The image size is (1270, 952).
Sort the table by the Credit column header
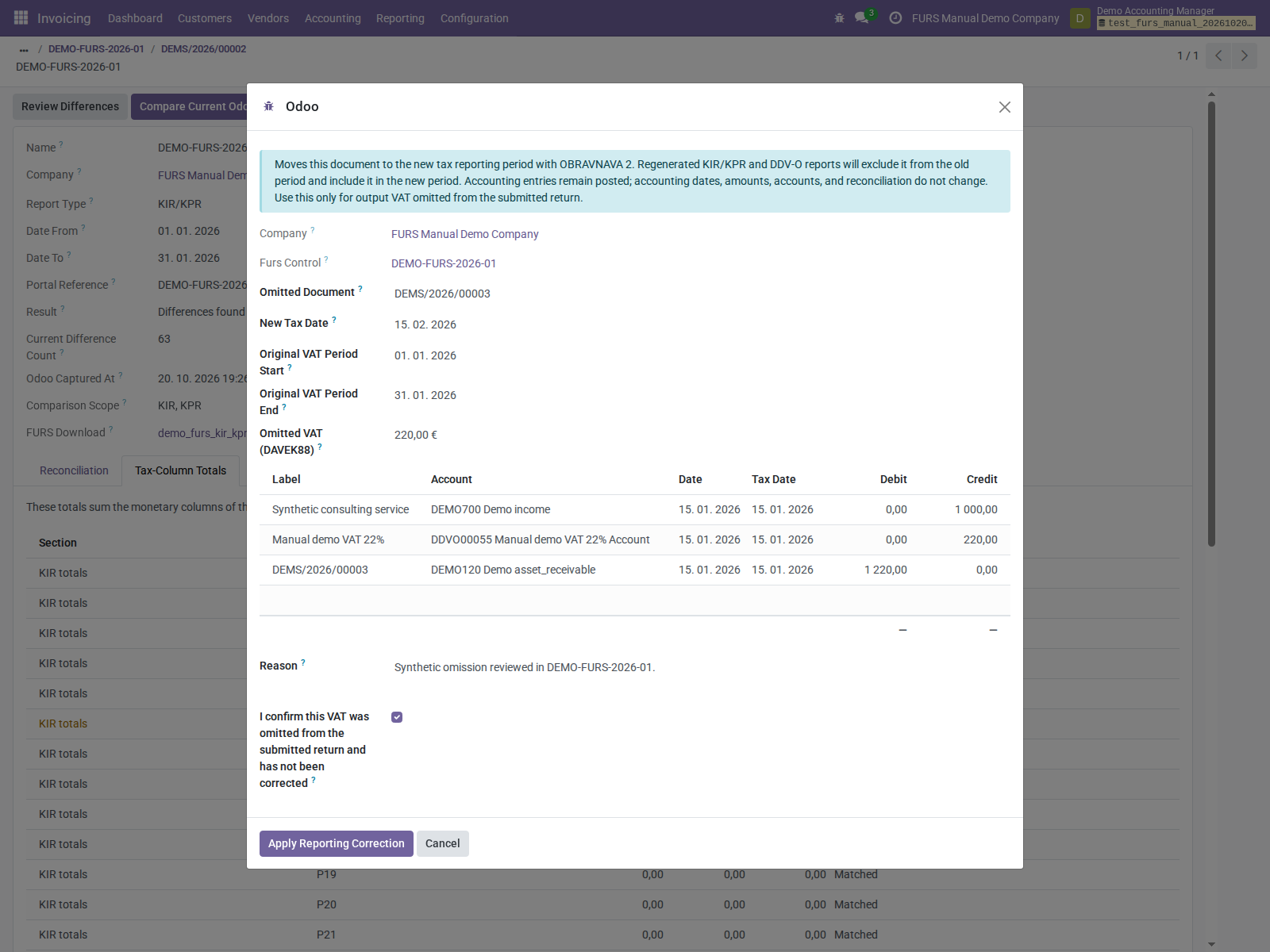[982, 479]
